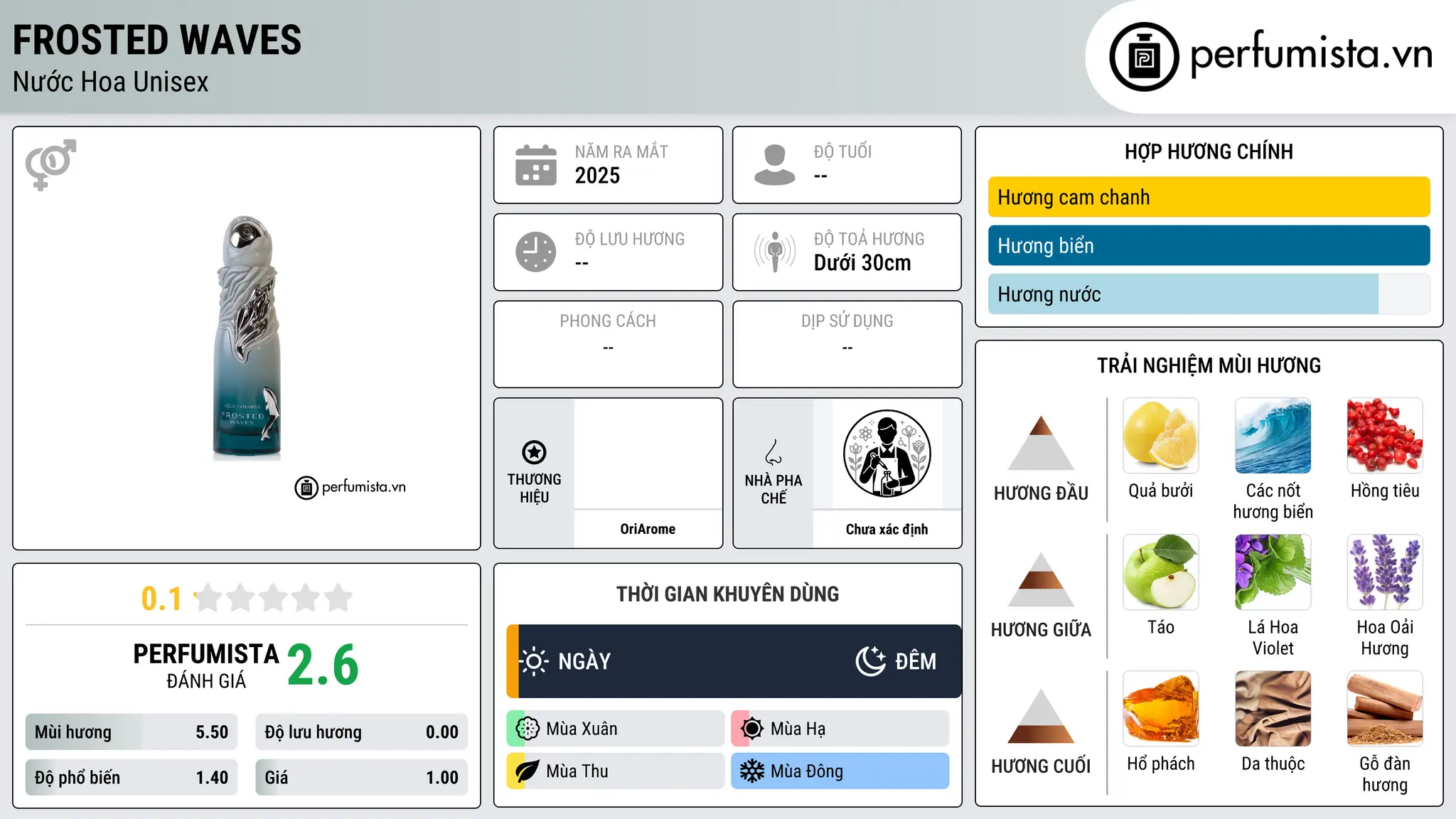Click the Hợp hương chính heading

click(1209, 151)
